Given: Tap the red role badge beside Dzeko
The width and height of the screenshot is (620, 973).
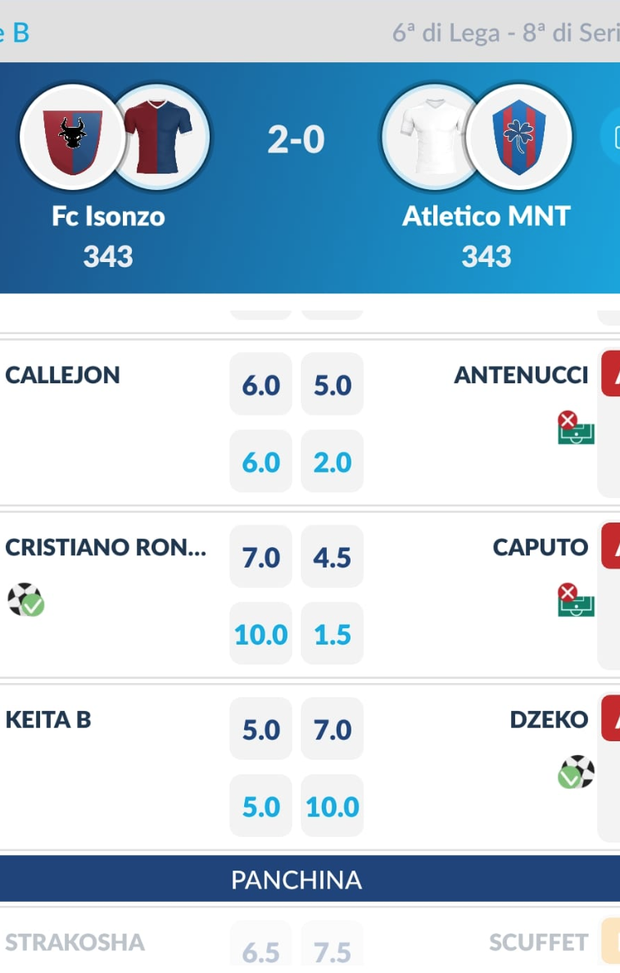Looking at the screenshot, I should (610, 718).
